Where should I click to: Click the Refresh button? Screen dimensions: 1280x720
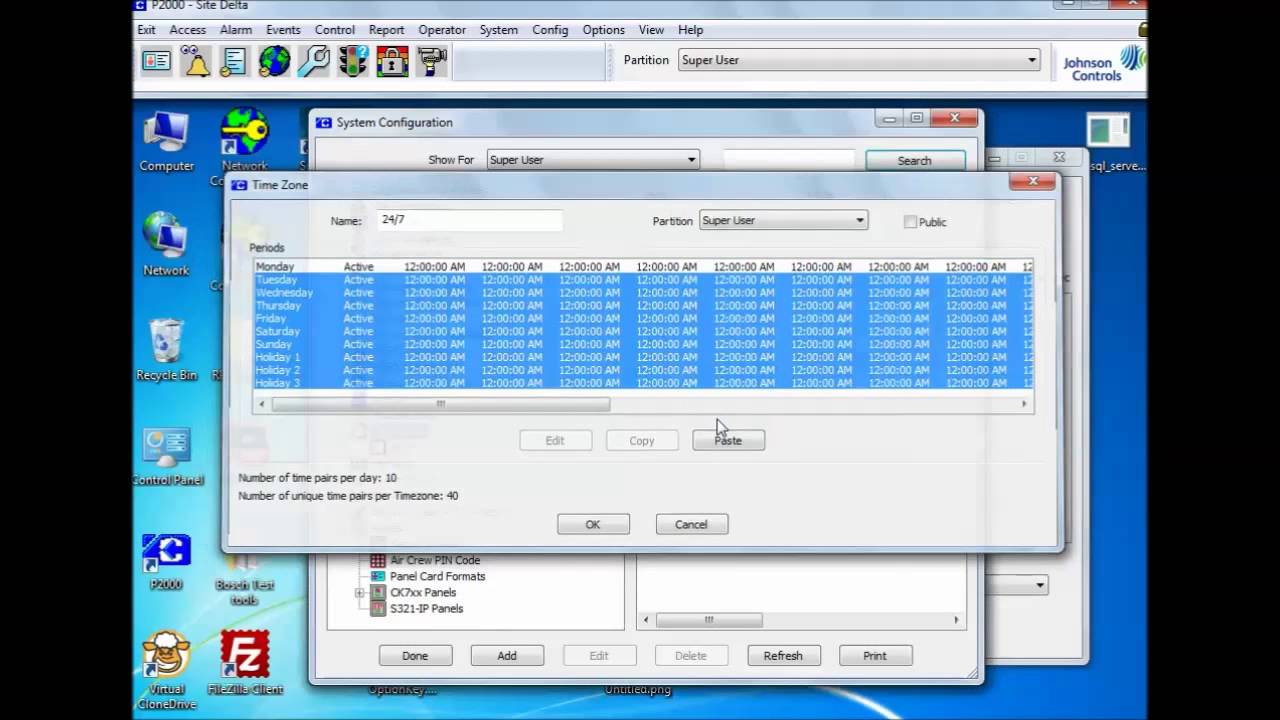[x=783, y=656]
